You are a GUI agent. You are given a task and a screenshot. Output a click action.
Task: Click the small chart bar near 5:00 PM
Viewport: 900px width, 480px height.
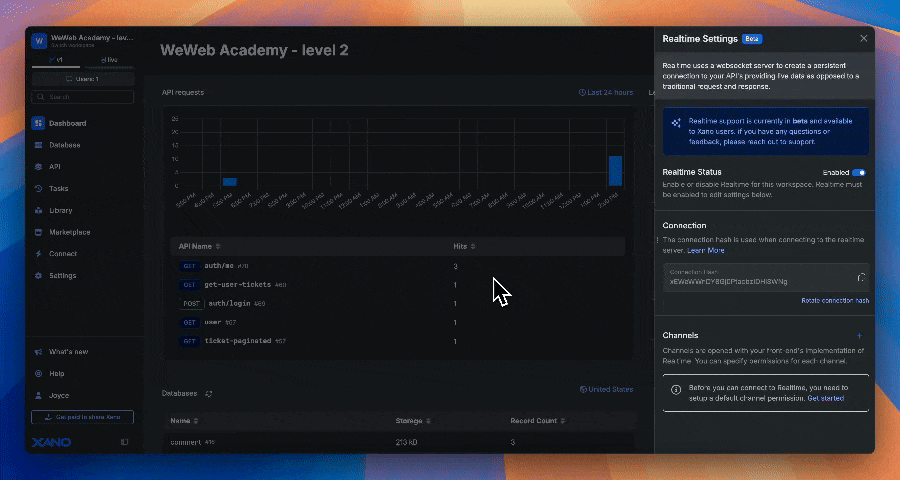pyautogui.click(x=230, y=182)
